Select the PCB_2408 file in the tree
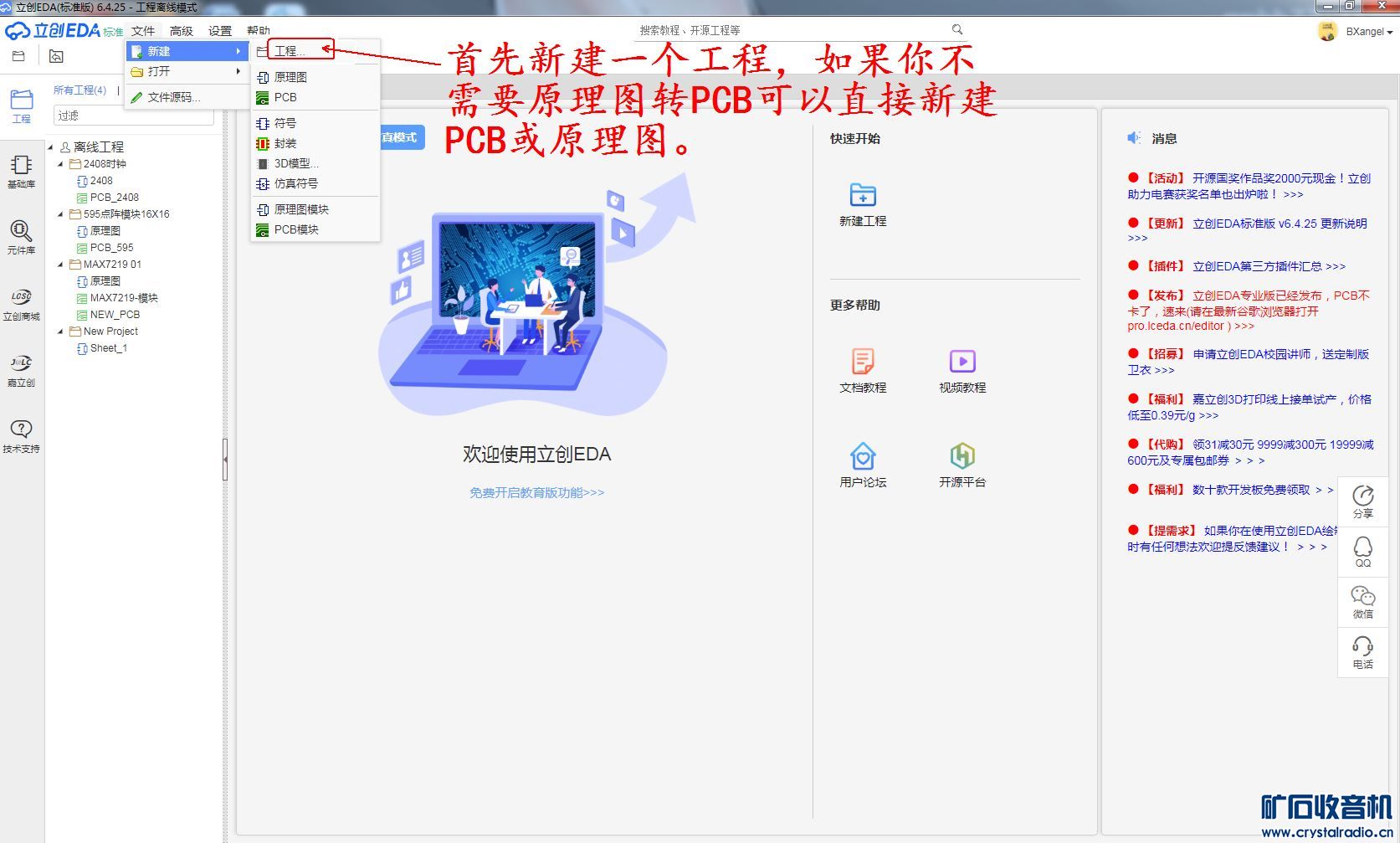Screen dimensions: 1400x843 pyautogui.click(x=108, y=198)
